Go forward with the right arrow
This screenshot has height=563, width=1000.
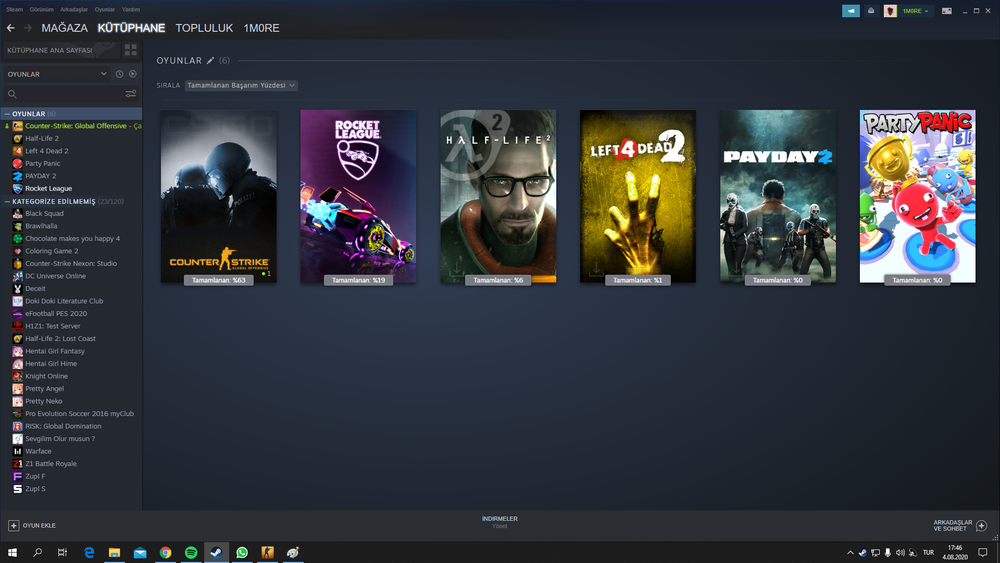pyautogui.click(x=27, y=28)
